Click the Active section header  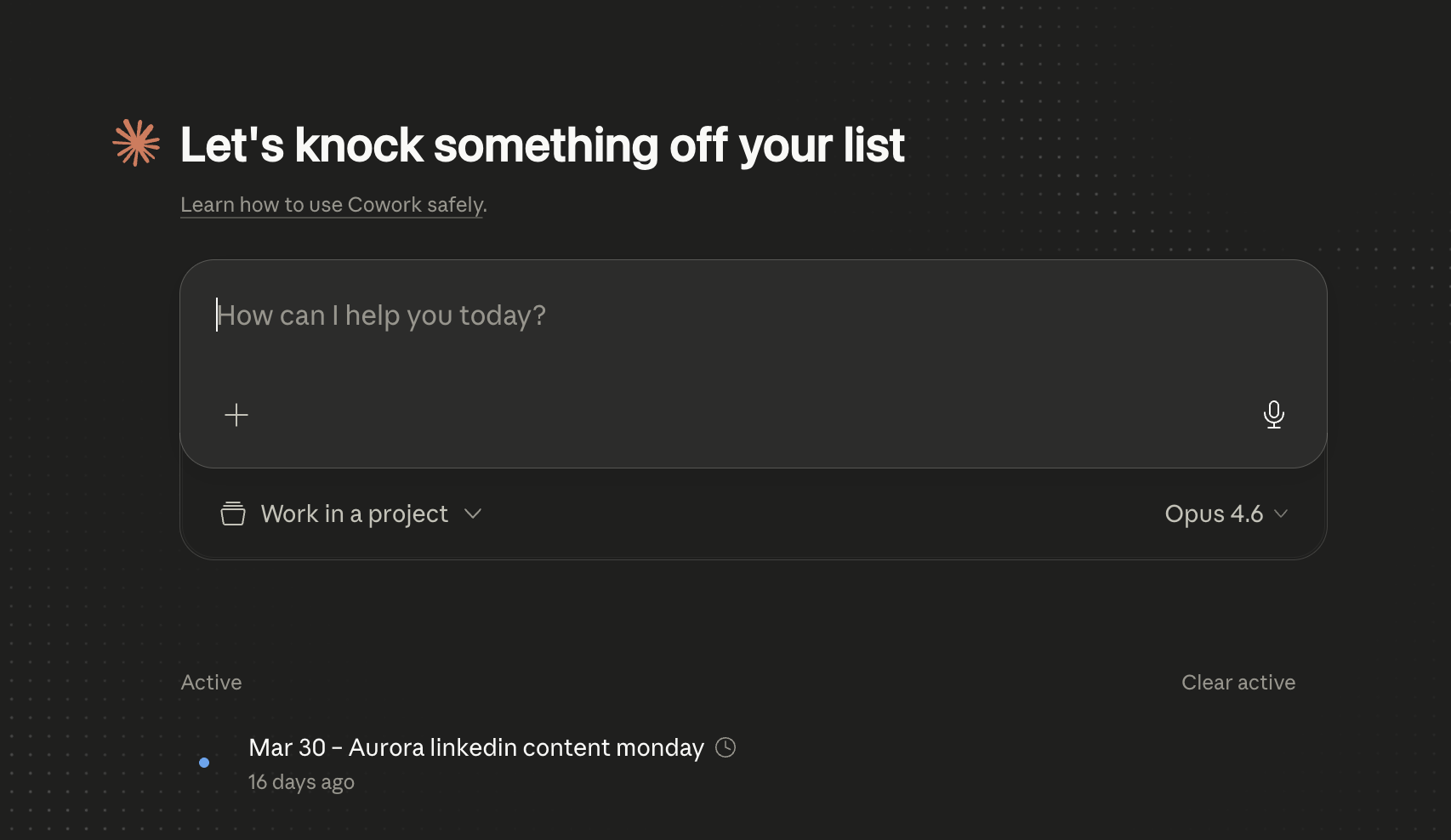pyautogui.click(x=210, y=682)
